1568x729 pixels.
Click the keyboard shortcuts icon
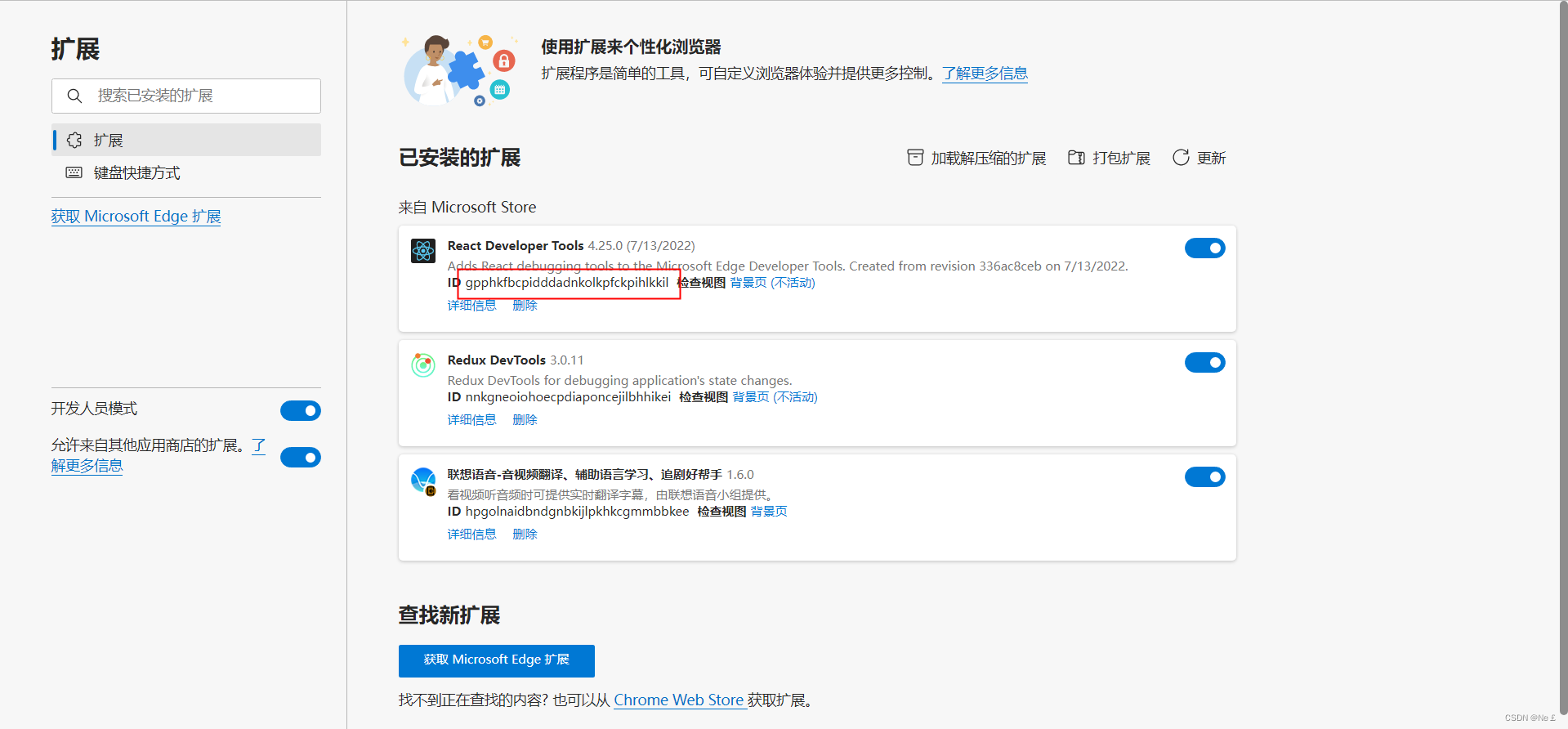coord(74,172)
